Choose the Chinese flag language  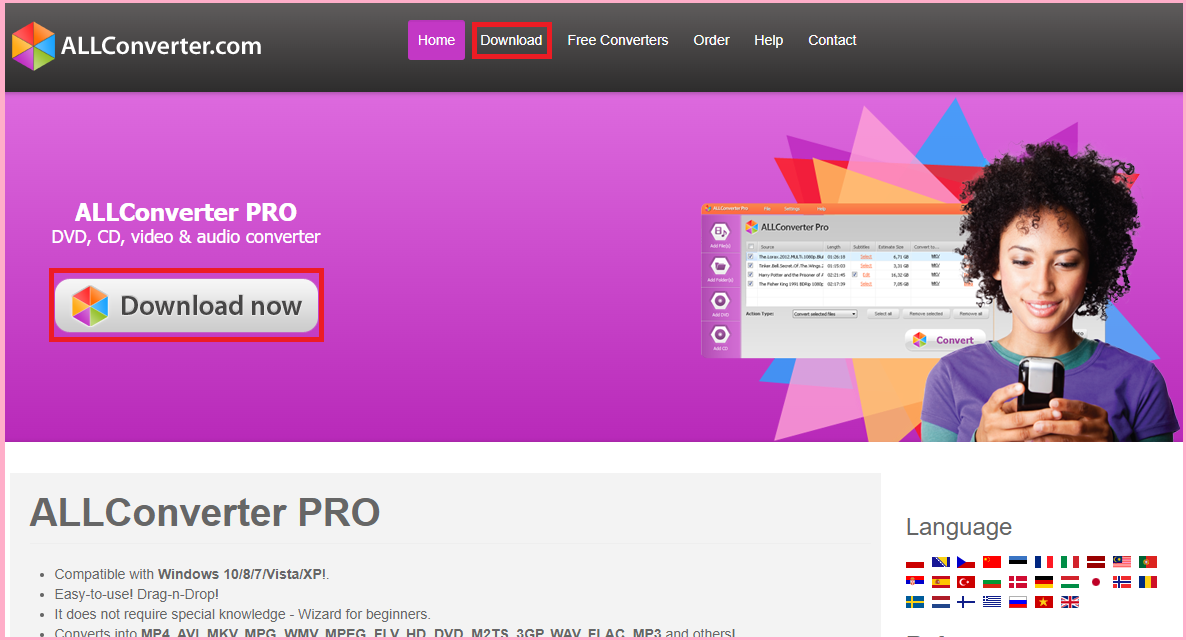point(992,562)
